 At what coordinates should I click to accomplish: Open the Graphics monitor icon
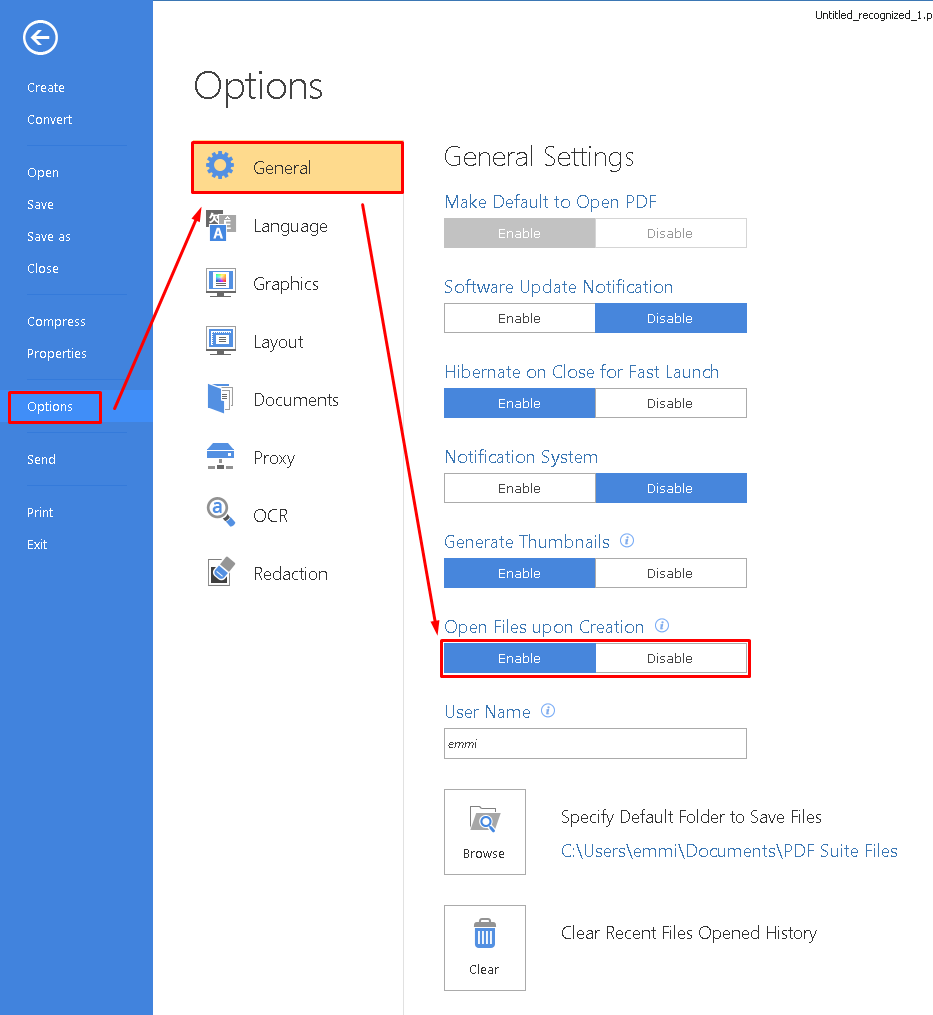(x=220, y=283)
